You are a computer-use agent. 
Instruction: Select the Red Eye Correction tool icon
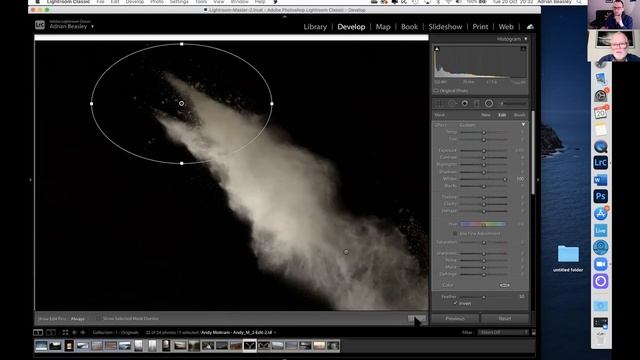pyautogui.click(x=465, y=103)
